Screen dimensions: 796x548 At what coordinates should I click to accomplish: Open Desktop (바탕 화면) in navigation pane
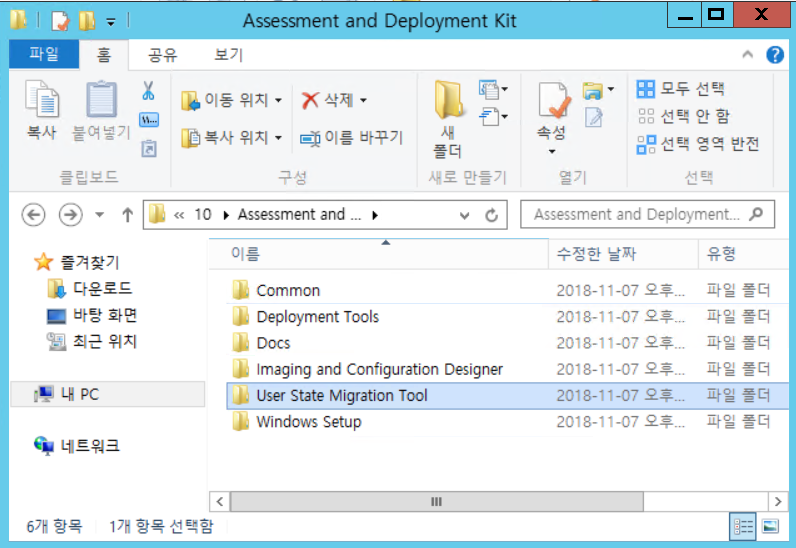[92, 315]
